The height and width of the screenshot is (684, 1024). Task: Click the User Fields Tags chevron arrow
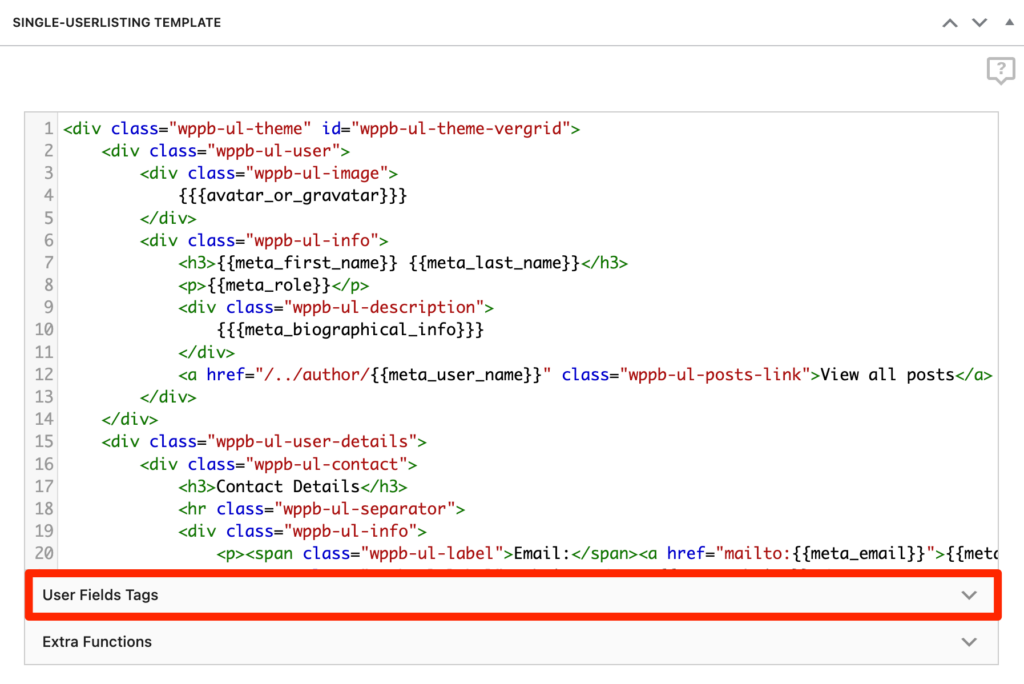(x=969, y=595)
